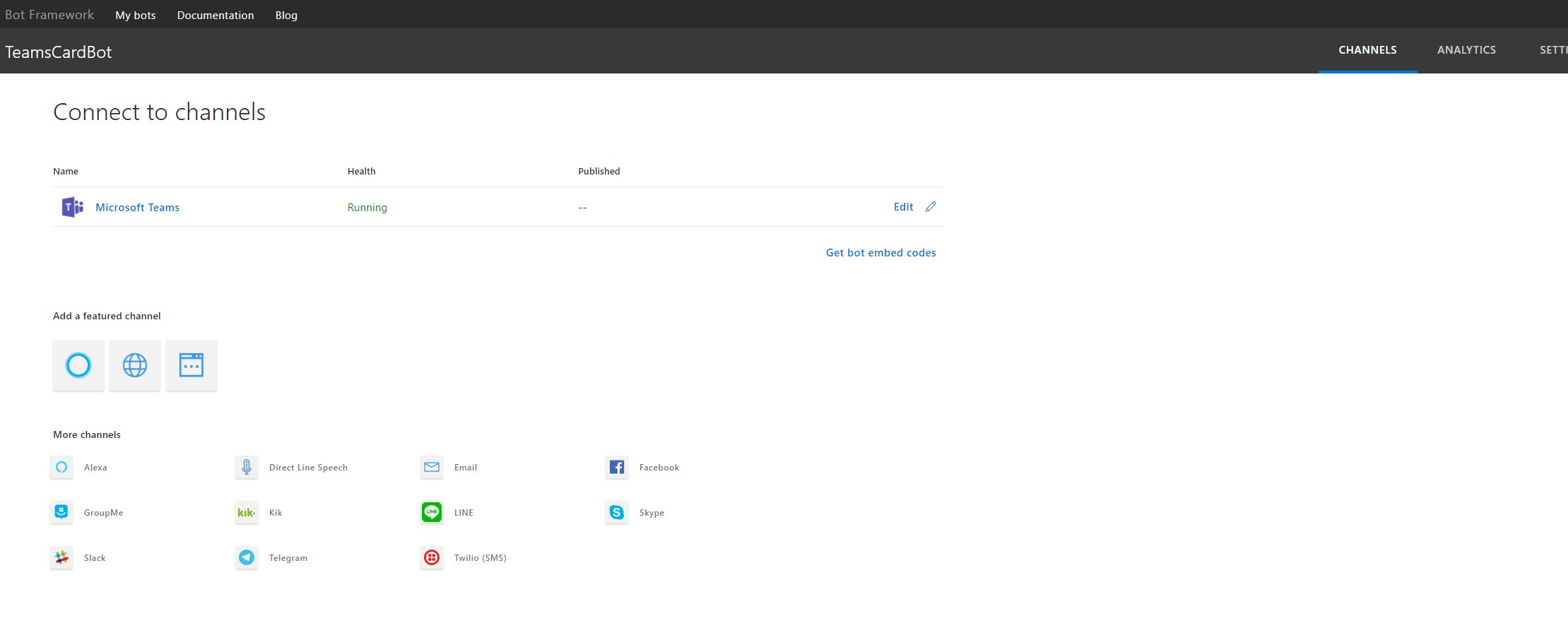1568x628 pixels.
Task: Click Edit for the Microsoft Teams channel
Action: point(903,206)
